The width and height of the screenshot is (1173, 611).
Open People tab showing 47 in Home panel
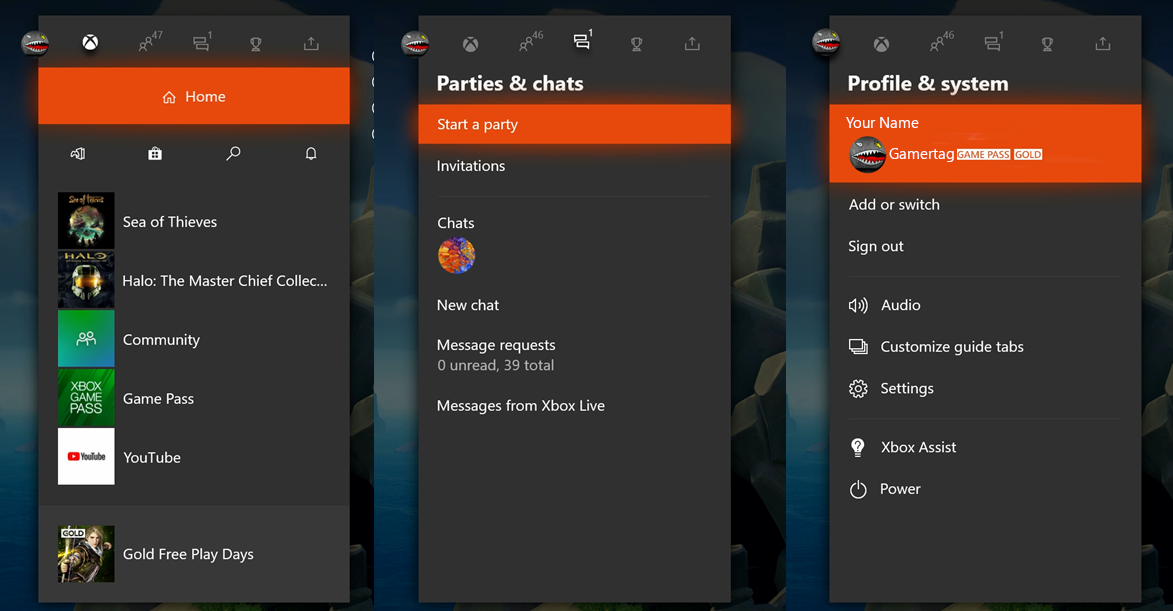150,42
